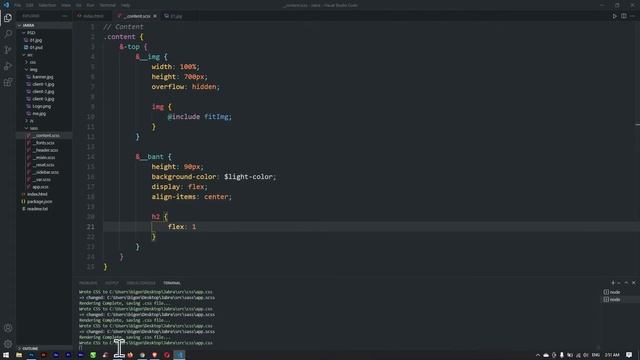Split the editor with the split icon
Screen dimensions: 640x360
click(624, 16)
